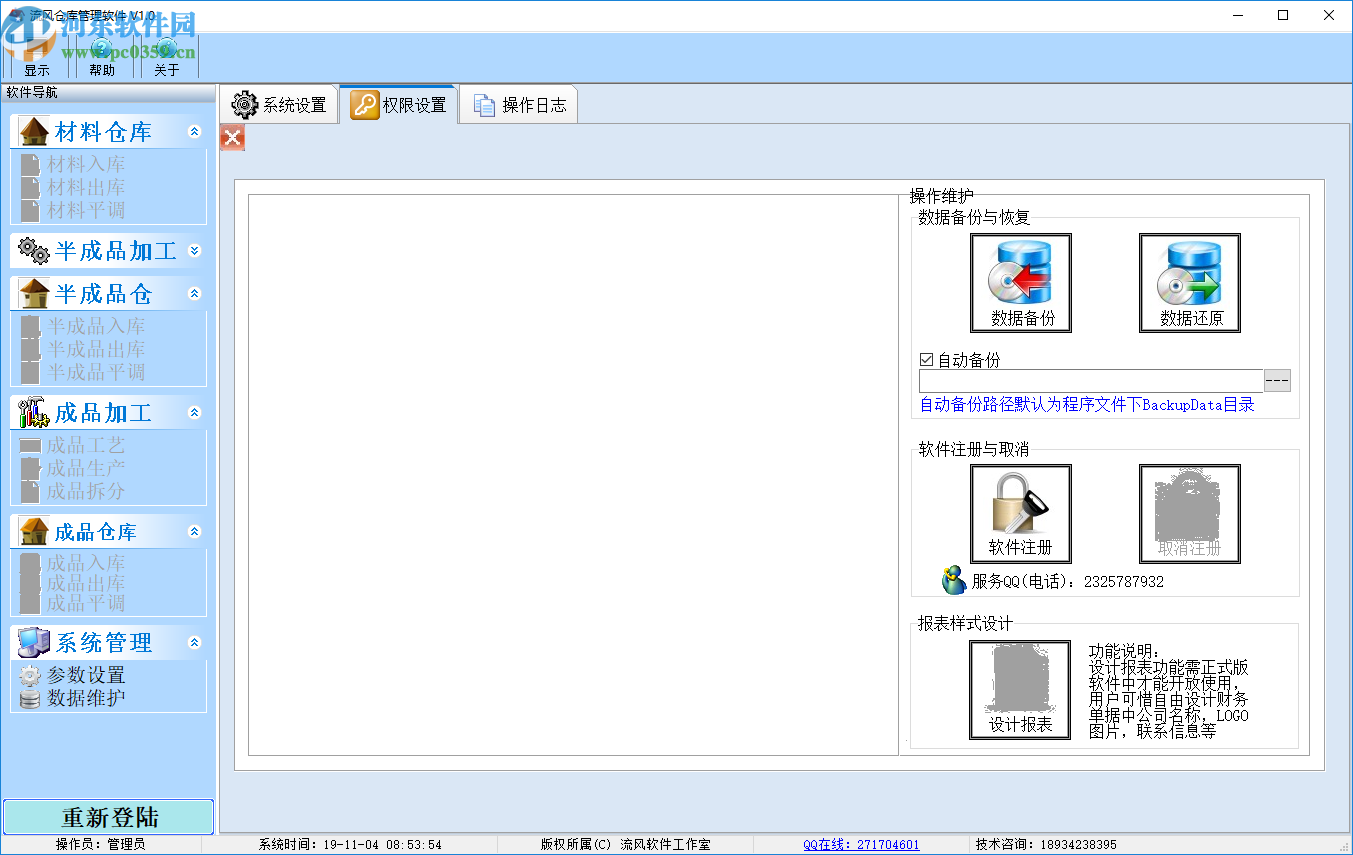The height and width of the screenshot is (855, 1353).
Task: Open the 帮助 toolbar item
Action: pyautogui.click(x=102, y=57)
